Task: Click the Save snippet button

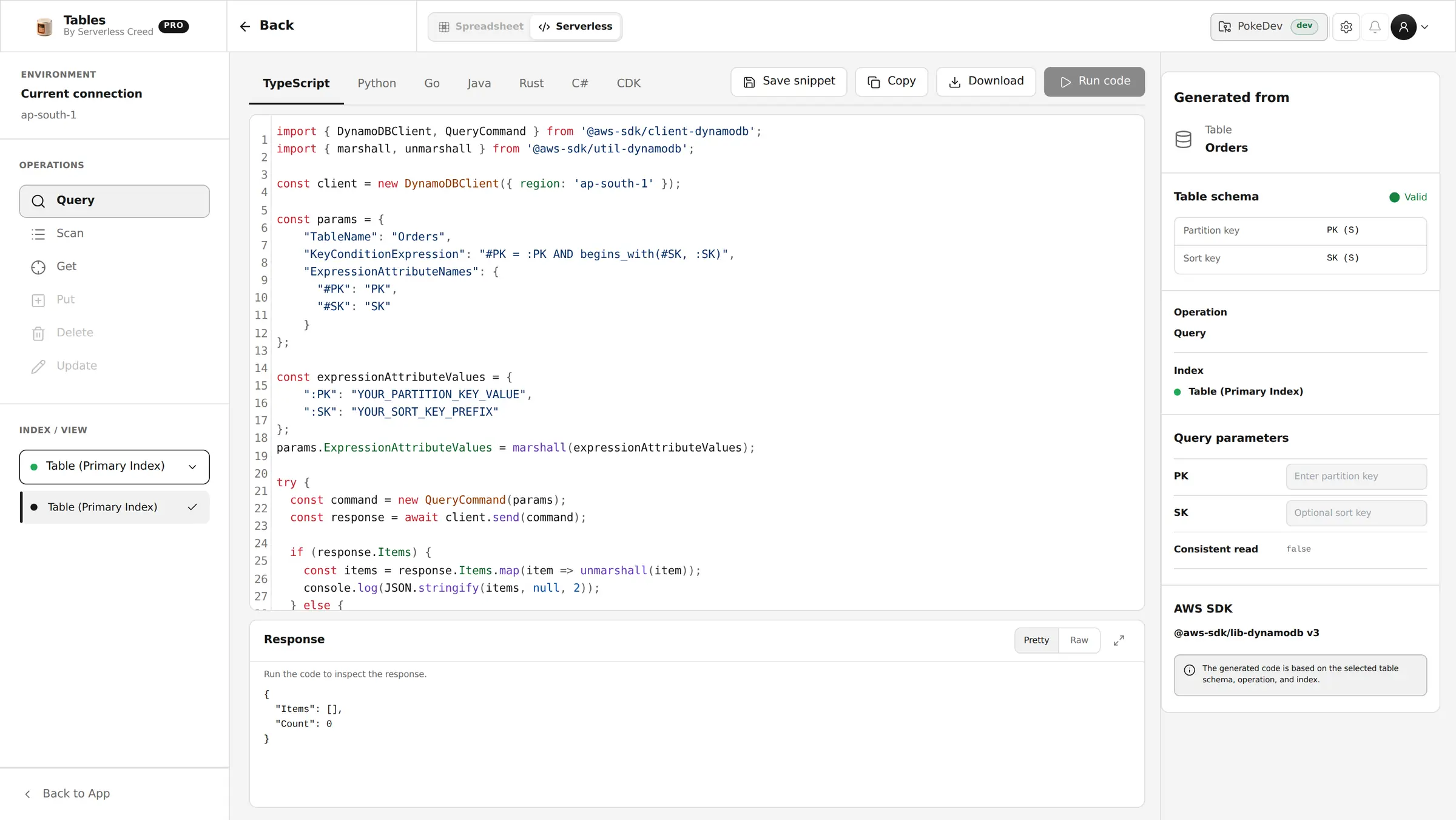Action: pos(789,81)
